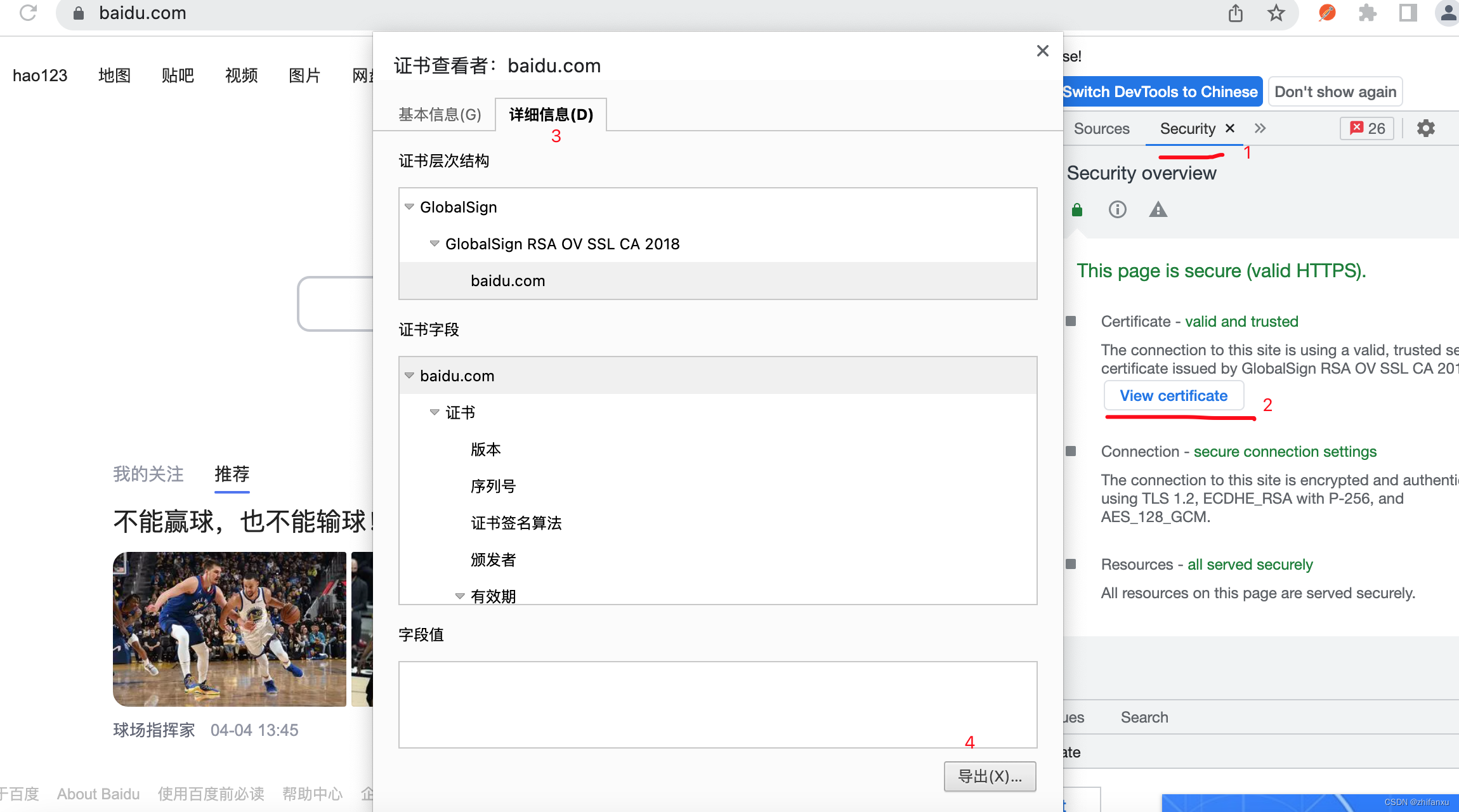The image size is (1459, 812).
Task: Click the View certificate button
Action: pos(1174,395)
